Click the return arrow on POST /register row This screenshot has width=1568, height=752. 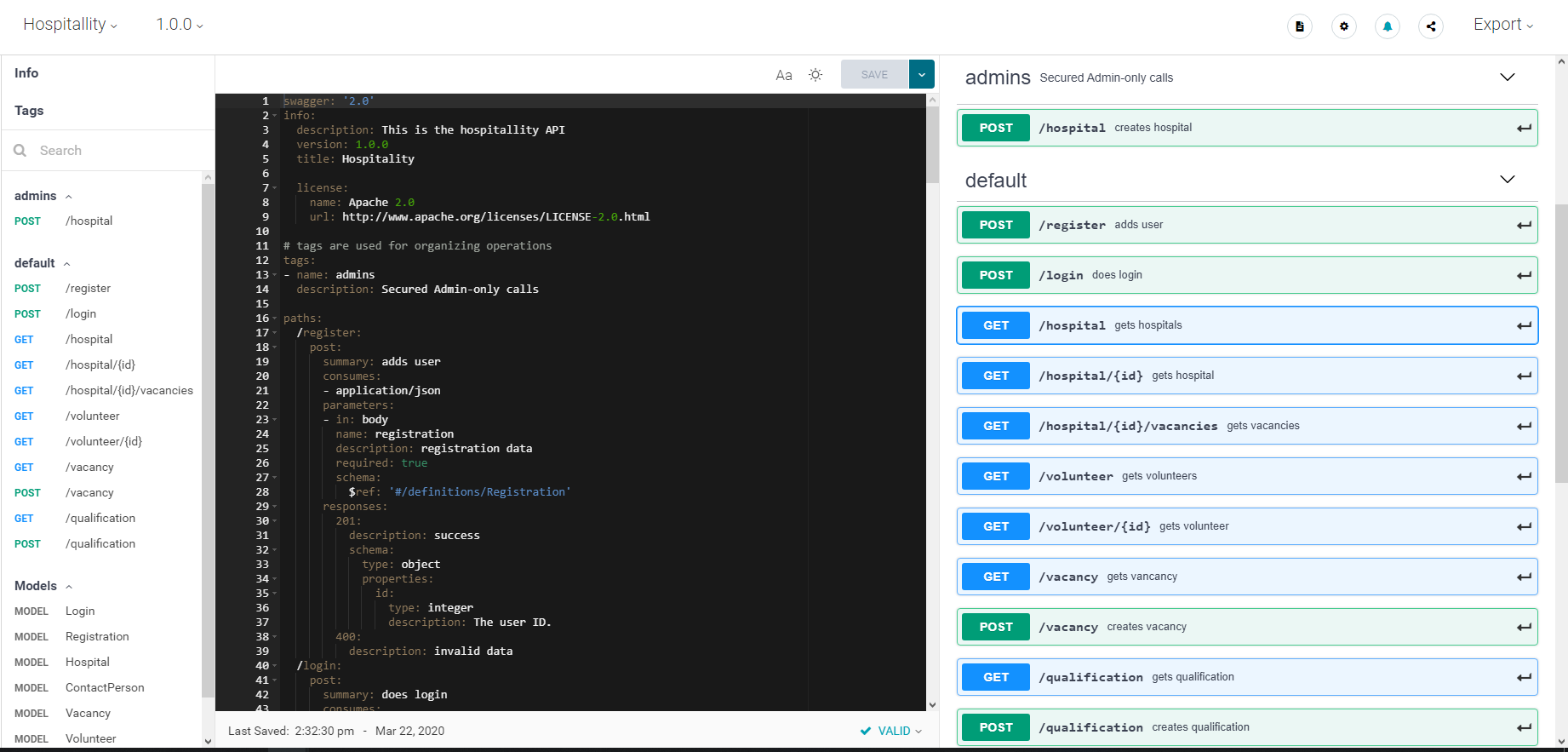(x=1524, y=225)
